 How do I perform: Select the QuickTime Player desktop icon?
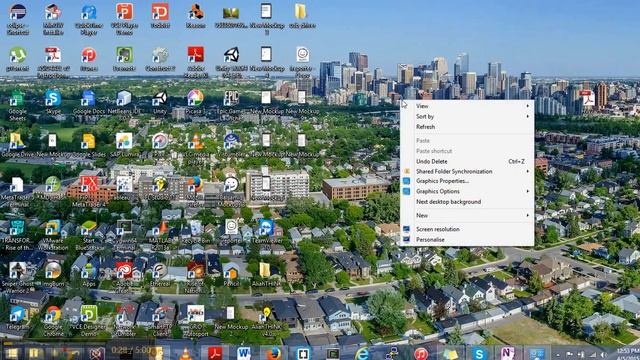point(89,19)
